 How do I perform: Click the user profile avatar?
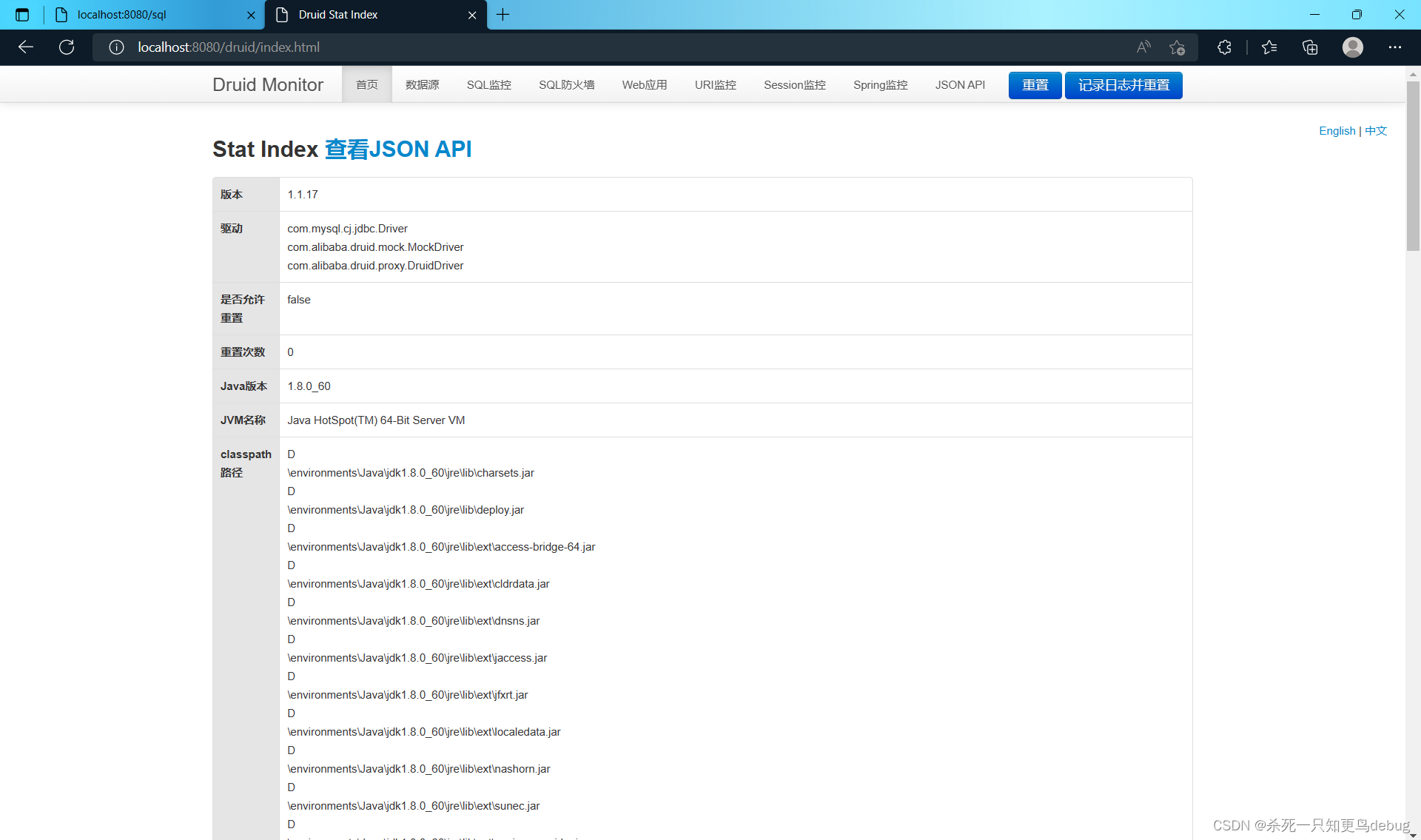(x=1352, y=47)
